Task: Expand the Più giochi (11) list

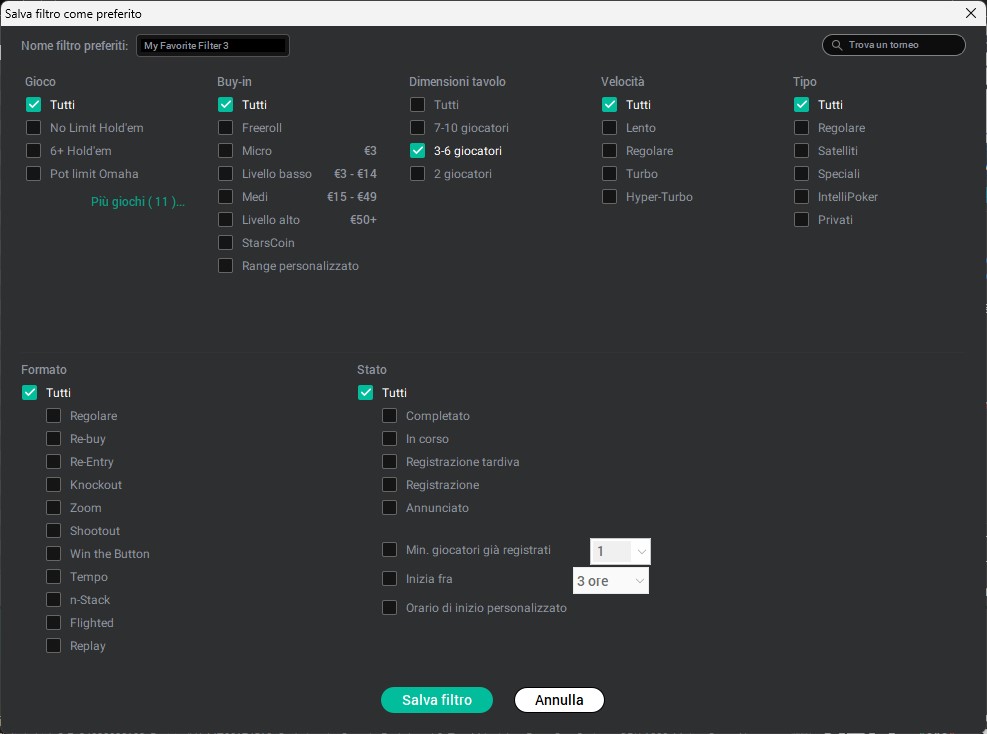Action: pyautogui.click(x=138, y=201)
